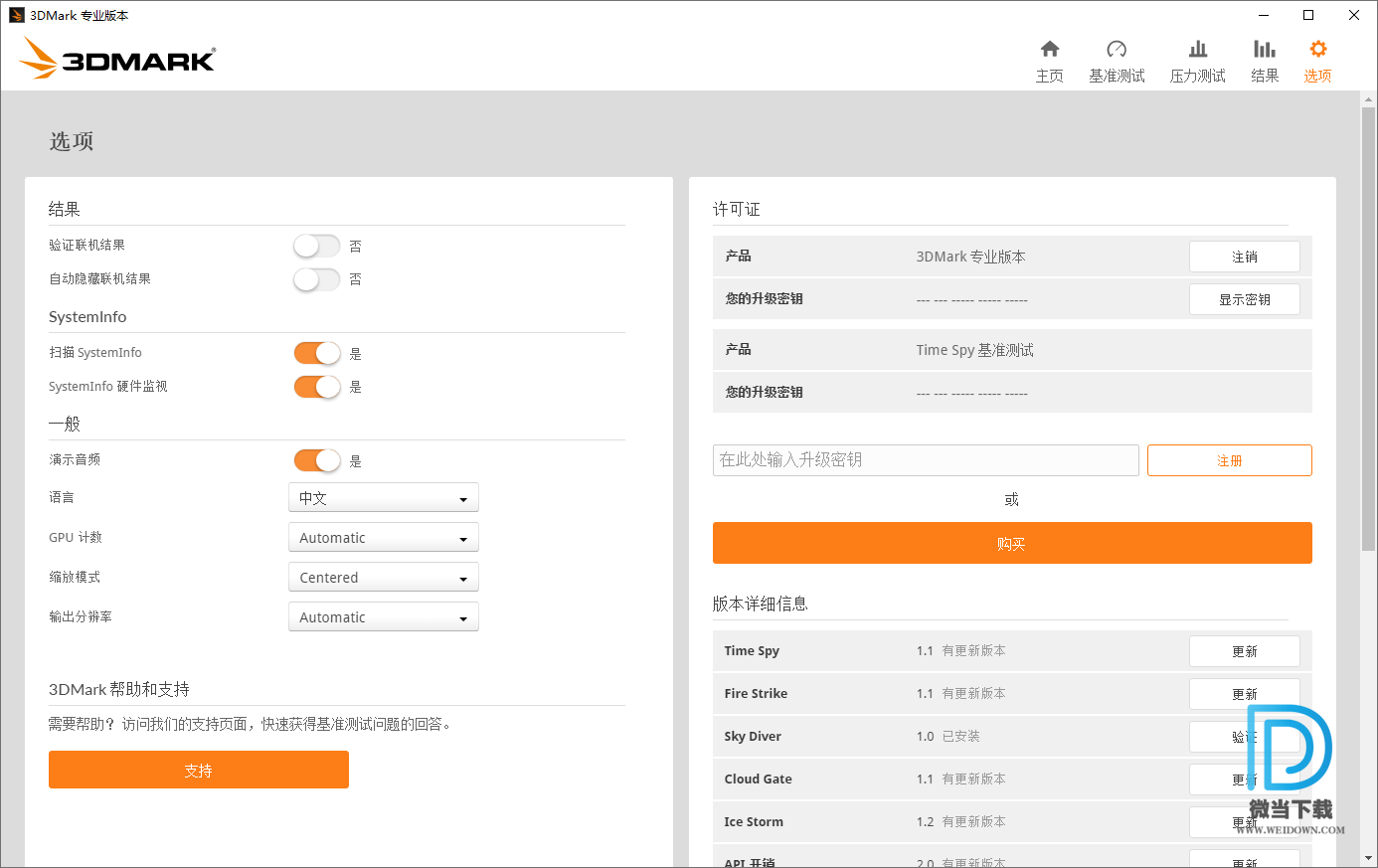Open the 缩放模式 Centered dropdown
The image size is (1378, 868).
coord(384,578)
